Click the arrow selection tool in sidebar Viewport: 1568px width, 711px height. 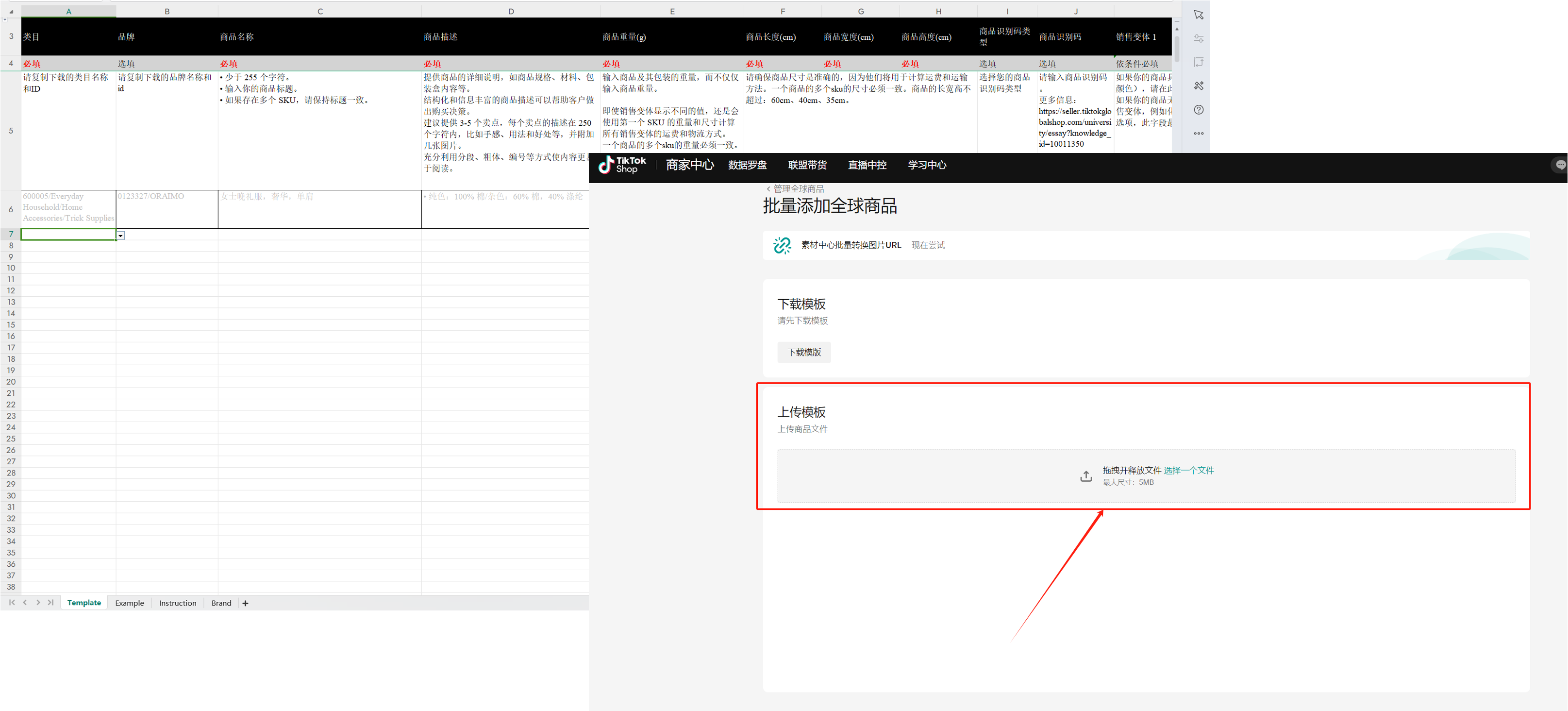click(x=1199, y=15)
